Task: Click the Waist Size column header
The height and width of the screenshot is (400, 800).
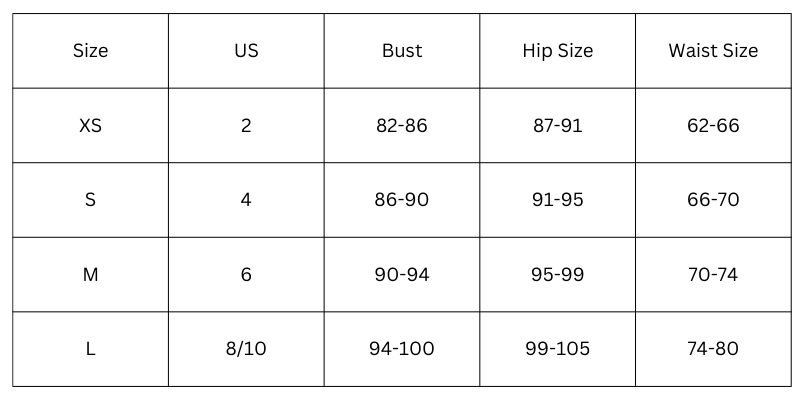Action: point(713,51)
